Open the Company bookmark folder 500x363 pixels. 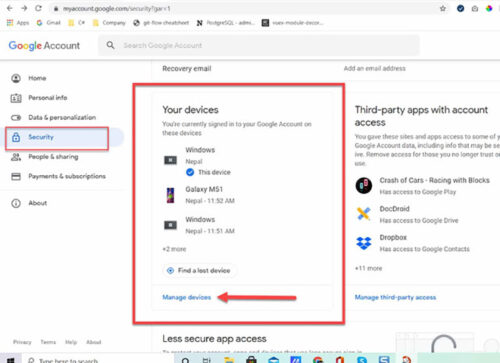[109, 23]
